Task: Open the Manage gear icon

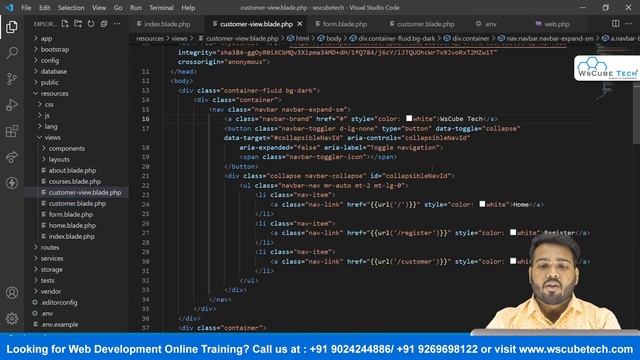Action: [x=12, y=318]
